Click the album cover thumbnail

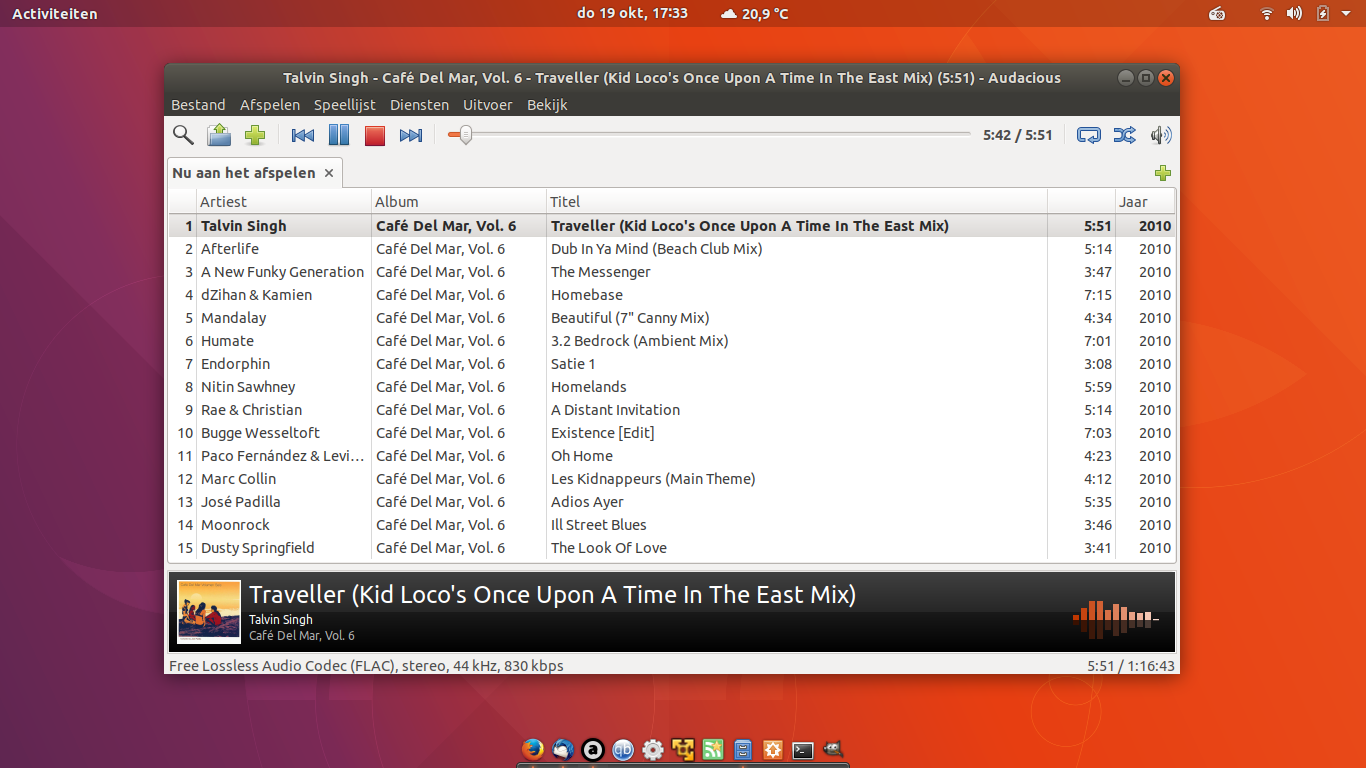(x=209, y=612)
